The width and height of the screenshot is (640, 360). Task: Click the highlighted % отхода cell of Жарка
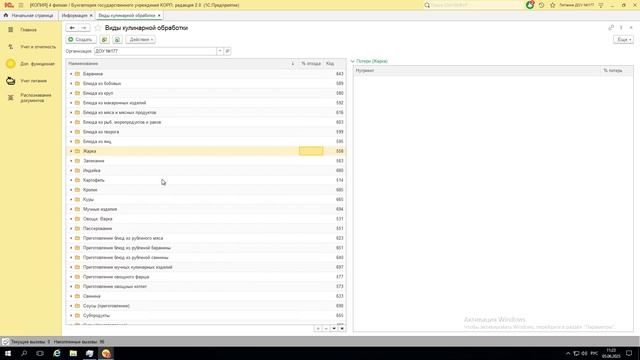[311, 151]
